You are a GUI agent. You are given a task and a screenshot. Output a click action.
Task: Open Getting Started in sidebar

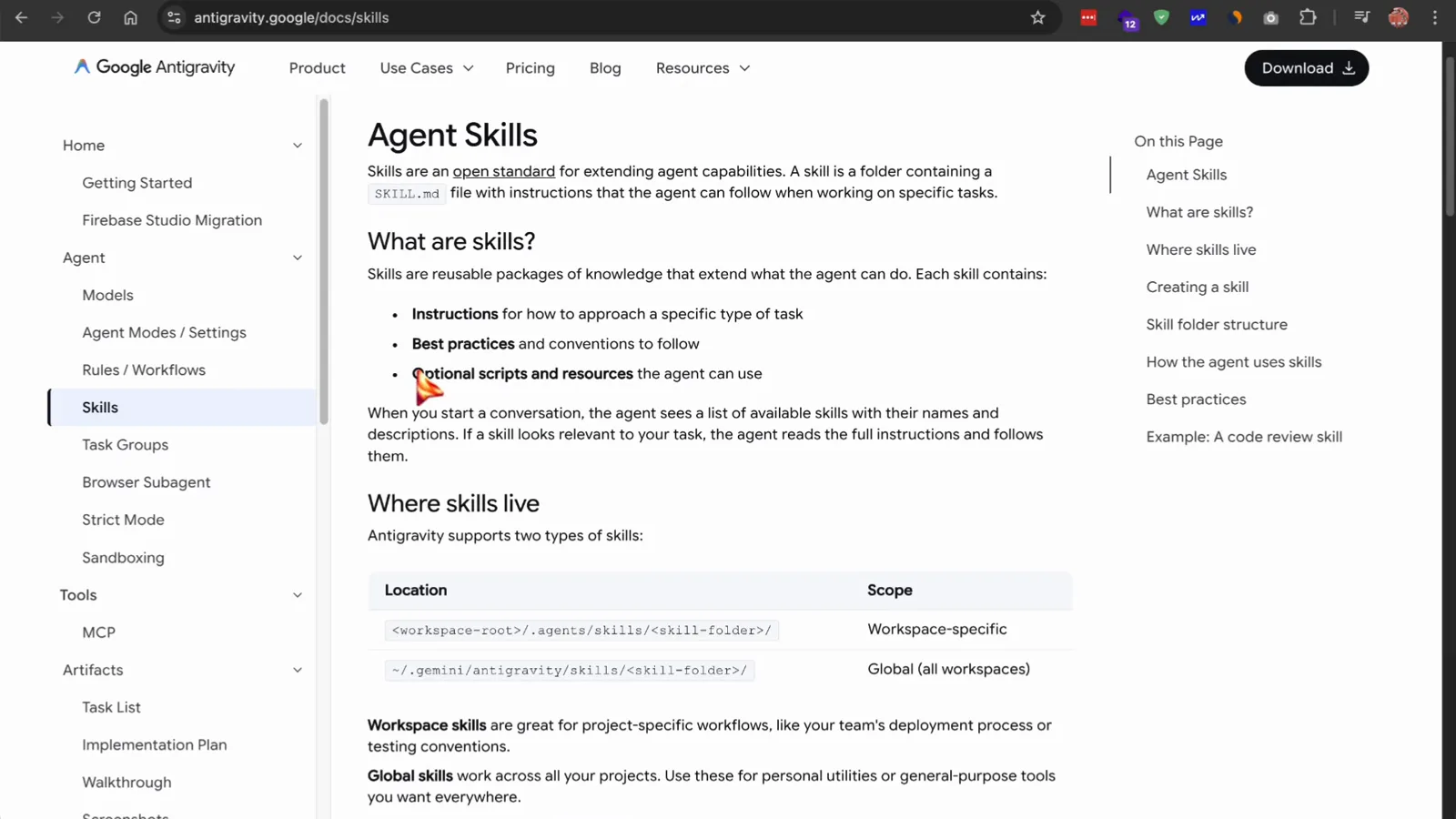point(137,183)
